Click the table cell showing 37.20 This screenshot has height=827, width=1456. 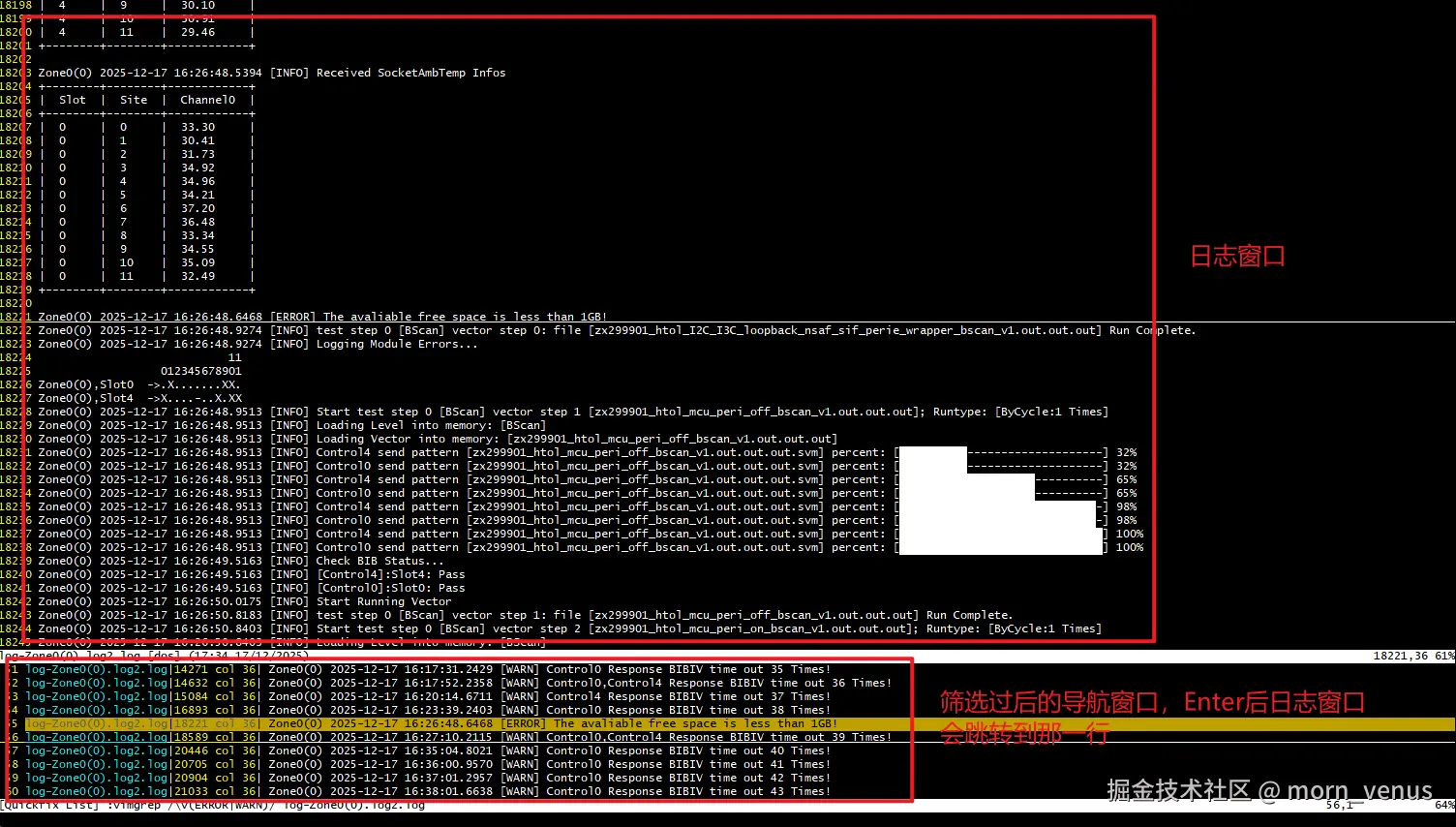coord(197,208)
